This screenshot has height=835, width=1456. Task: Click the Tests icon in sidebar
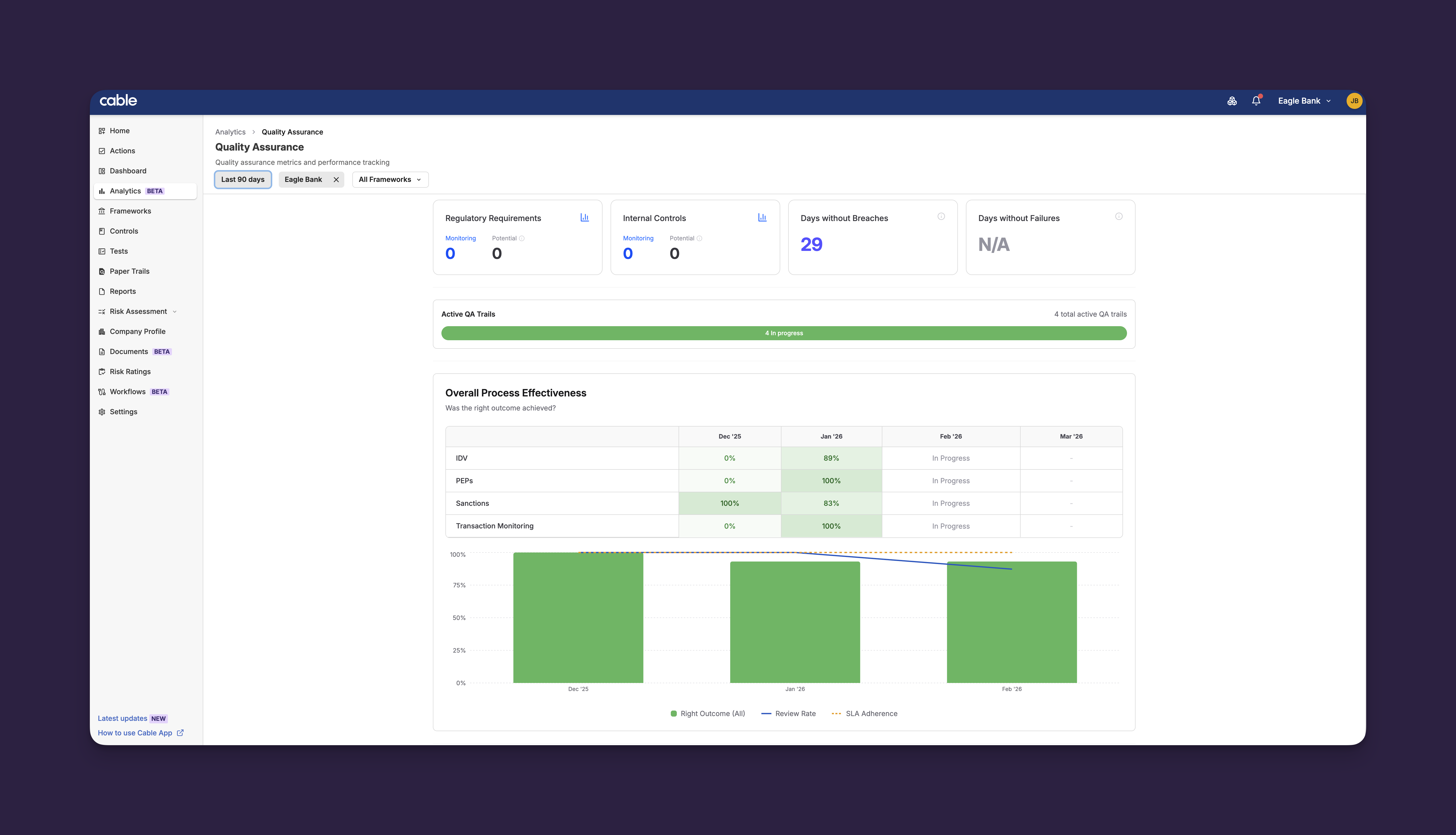click(101, 251)
